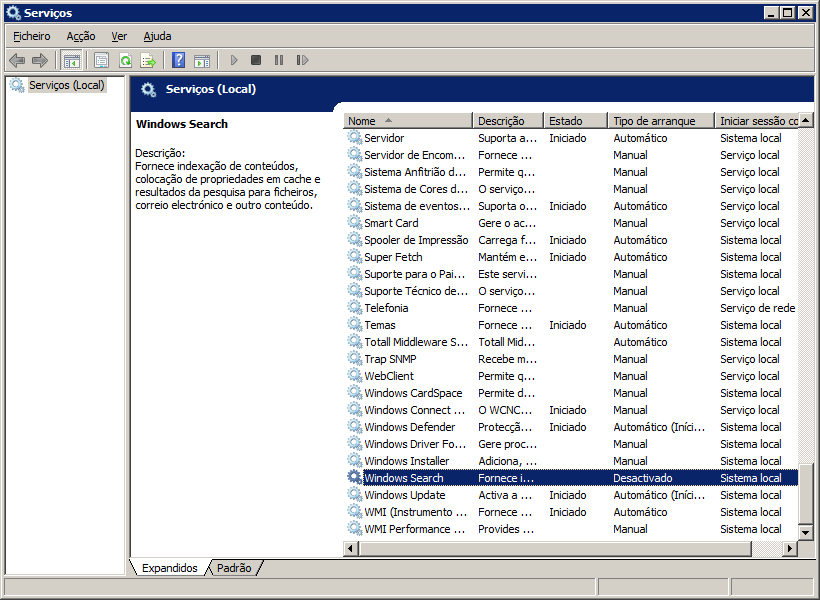Toggle the show/hide console tree icon
Viewport: 820px width, 600px height.
(71, 60)
